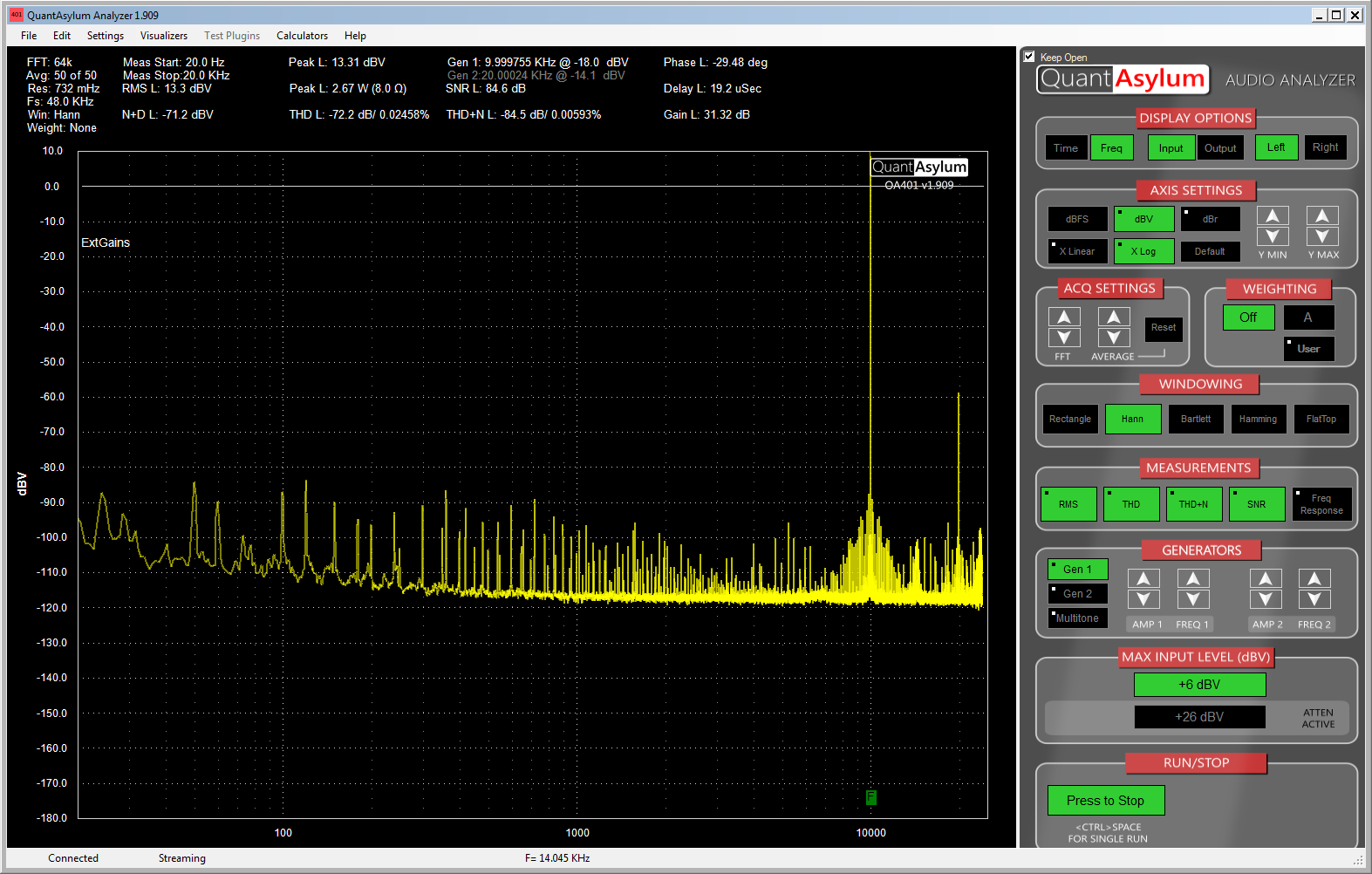1372x874 pixels.
Task: Click the Streaming status text
Action: pos(182,858)
